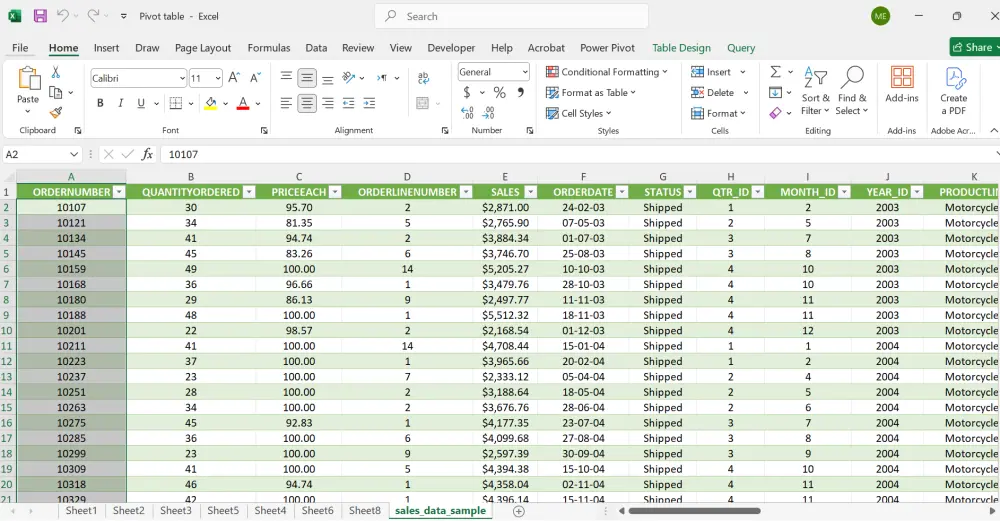Toggle Italic formatting
The width and height of the screenshot is (1000, 521).
point(121,103)
